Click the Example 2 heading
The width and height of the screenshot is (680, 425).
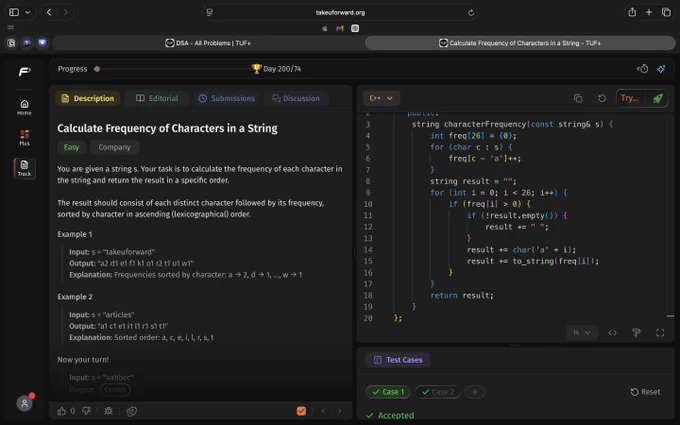(x=75, y=297)
